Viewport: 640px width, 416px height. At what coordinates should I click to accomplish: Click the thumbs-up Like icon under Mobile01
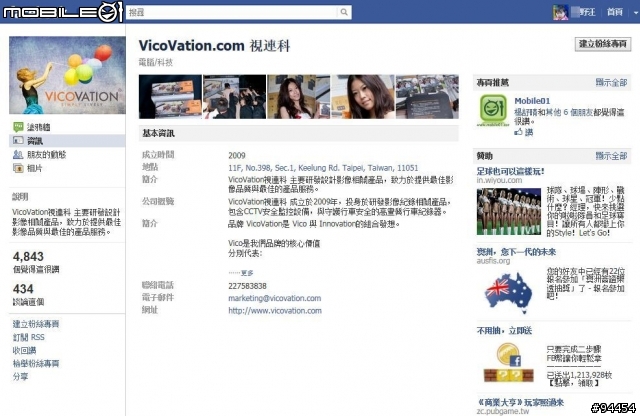click(x=518, y=132)
